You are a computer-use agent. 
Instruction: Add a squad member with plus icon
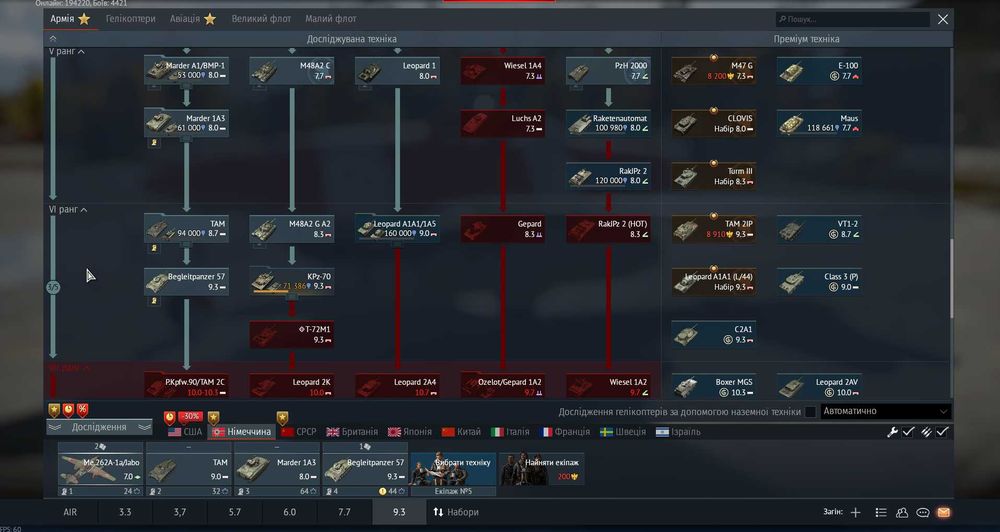pos(856,512)
